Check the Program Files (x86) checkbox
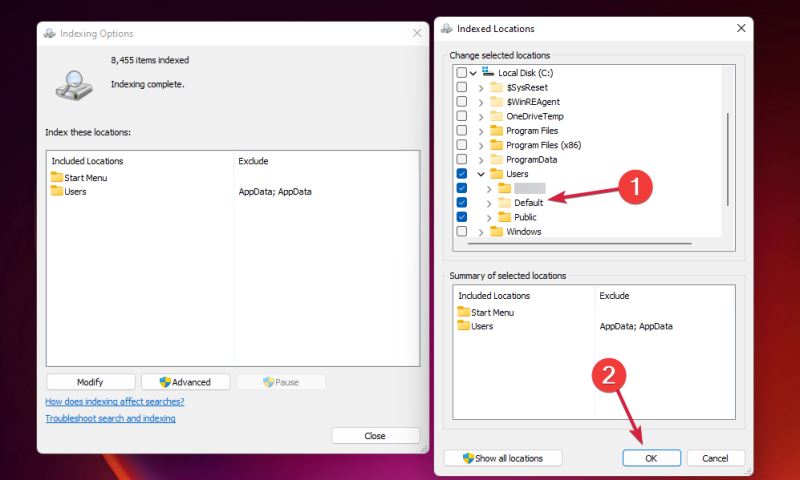The height and width of the screenshot is (480, 800). click(x=461, y=145)
